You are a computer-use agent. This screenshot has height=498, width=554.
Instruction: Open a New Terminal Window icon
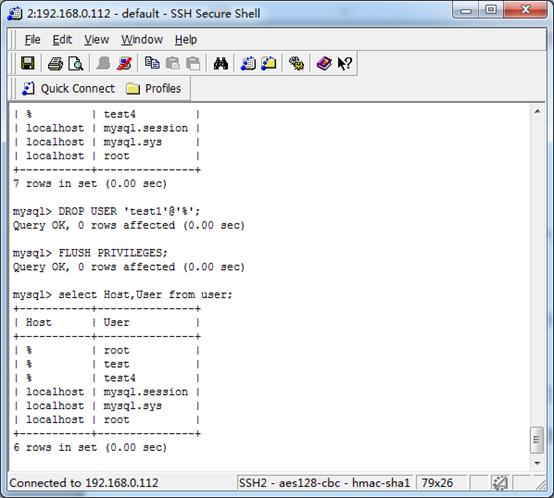(x=248, y=64)
